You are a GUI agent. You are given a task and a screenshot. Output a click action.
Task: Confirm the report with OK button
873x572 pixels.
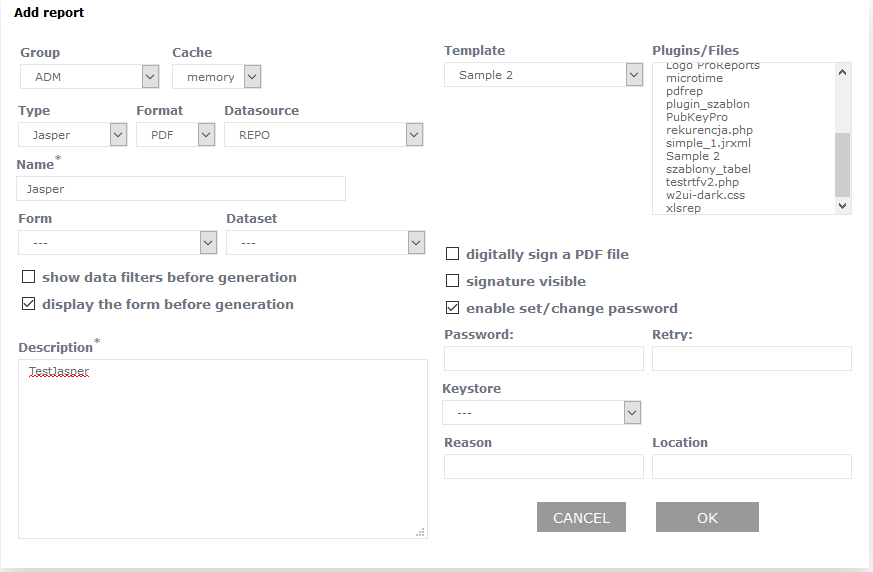coord(707,517)
